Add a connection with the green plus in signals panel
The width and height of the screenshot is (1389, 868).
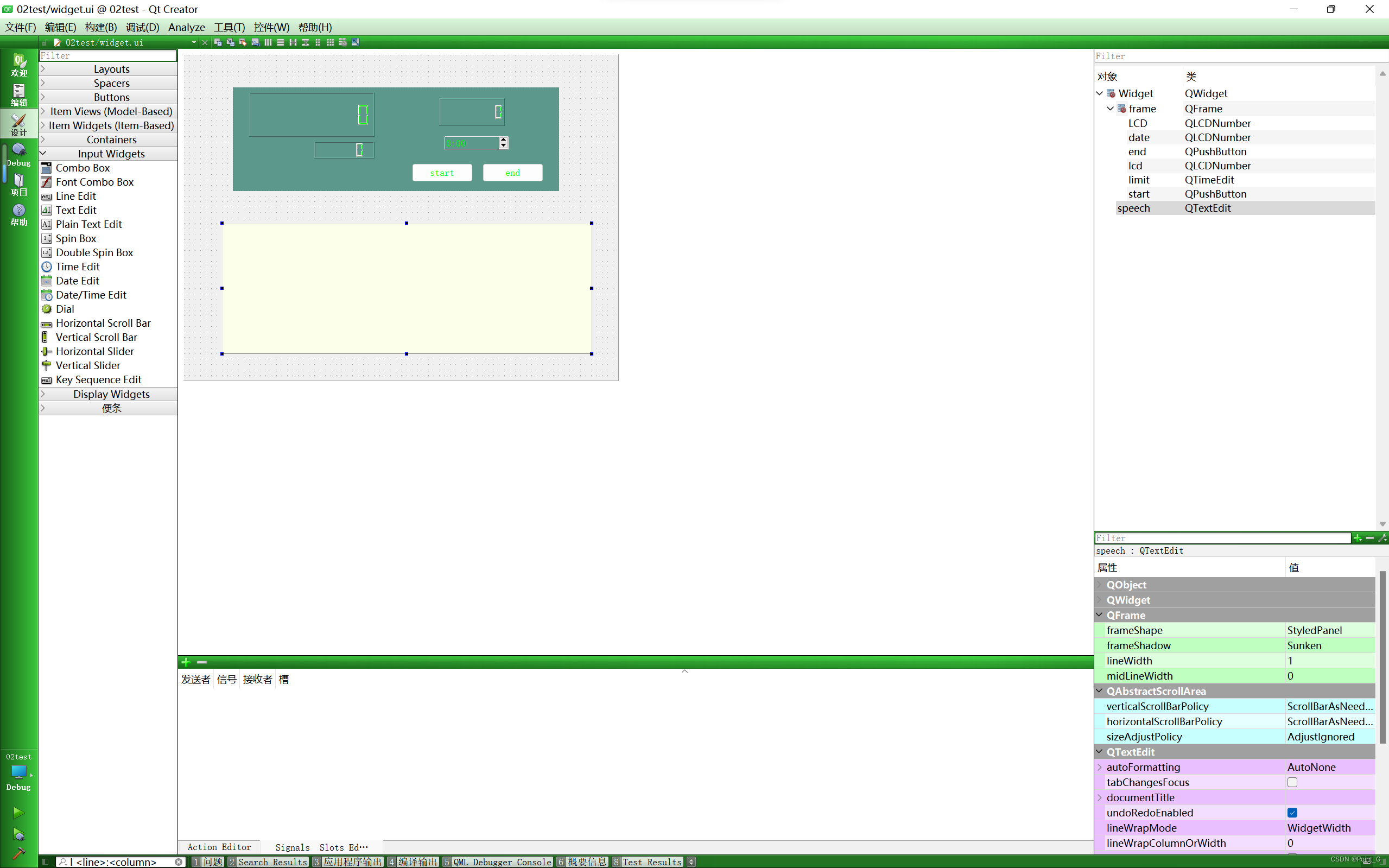tap(186, 662)
